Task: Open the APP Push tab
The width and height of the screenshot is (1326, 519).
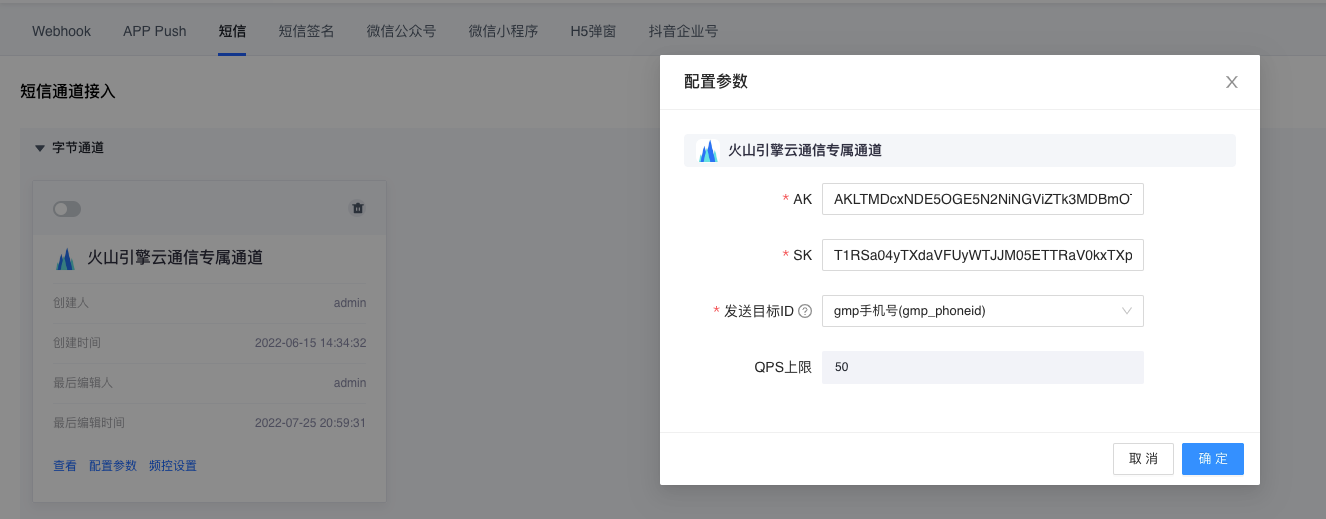Action: tap(155, 31)
